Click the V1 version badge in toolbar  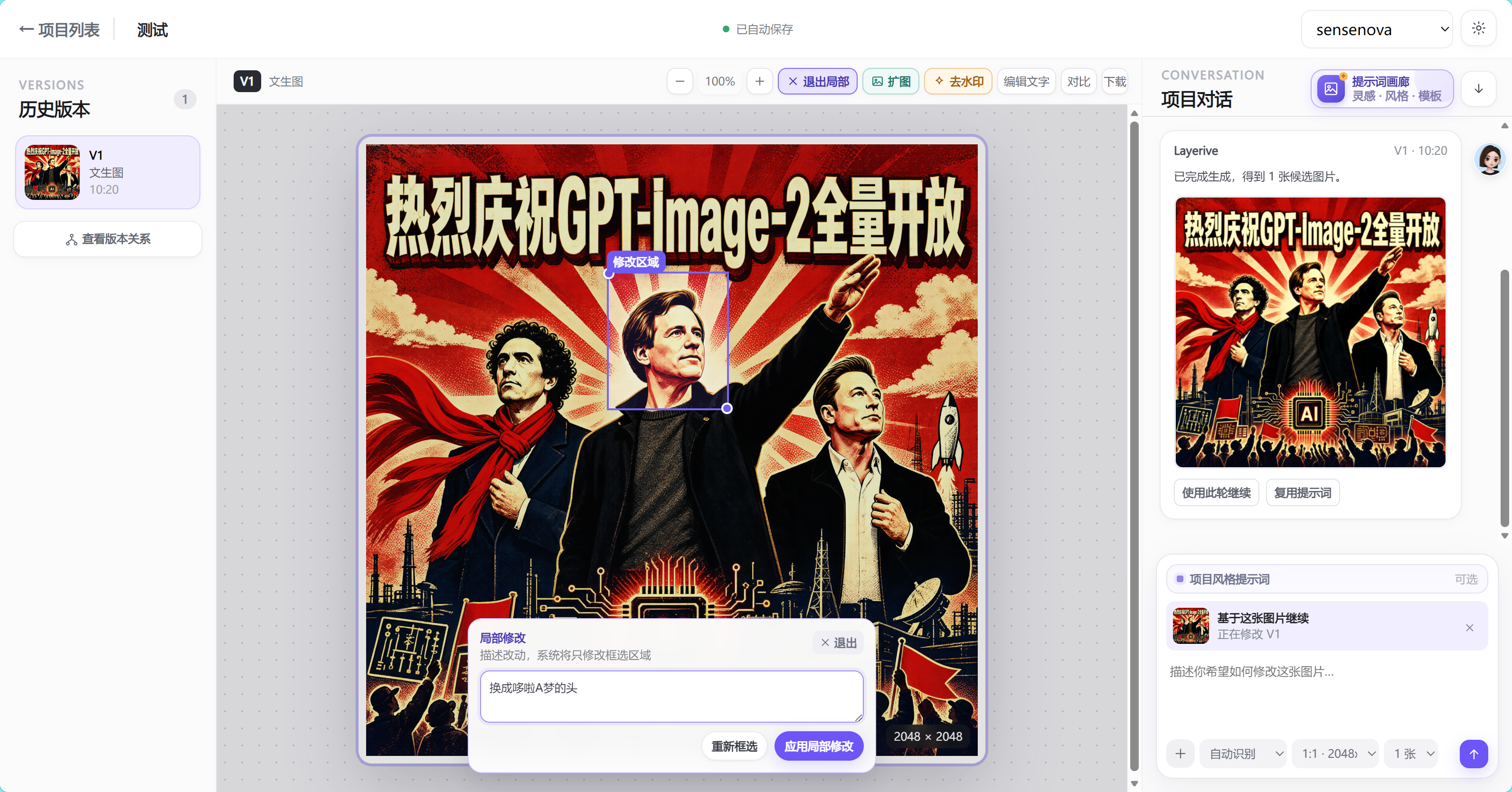pos(246,81)
